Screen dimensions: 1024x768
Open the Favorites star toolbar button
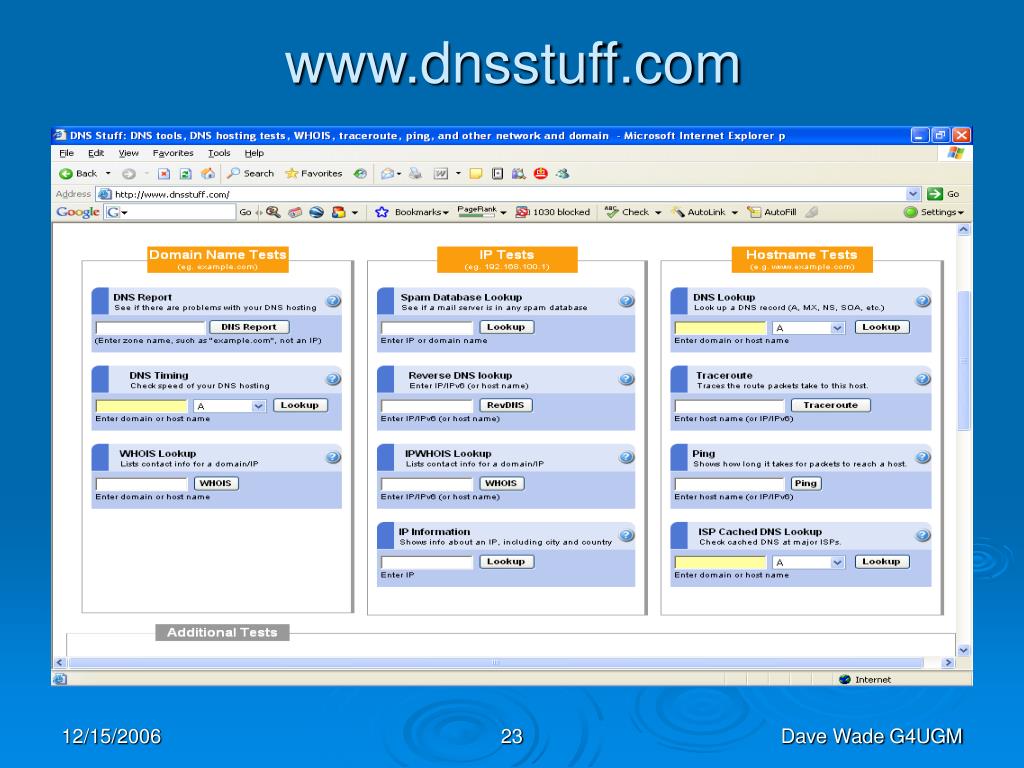[x=313, y=174]
